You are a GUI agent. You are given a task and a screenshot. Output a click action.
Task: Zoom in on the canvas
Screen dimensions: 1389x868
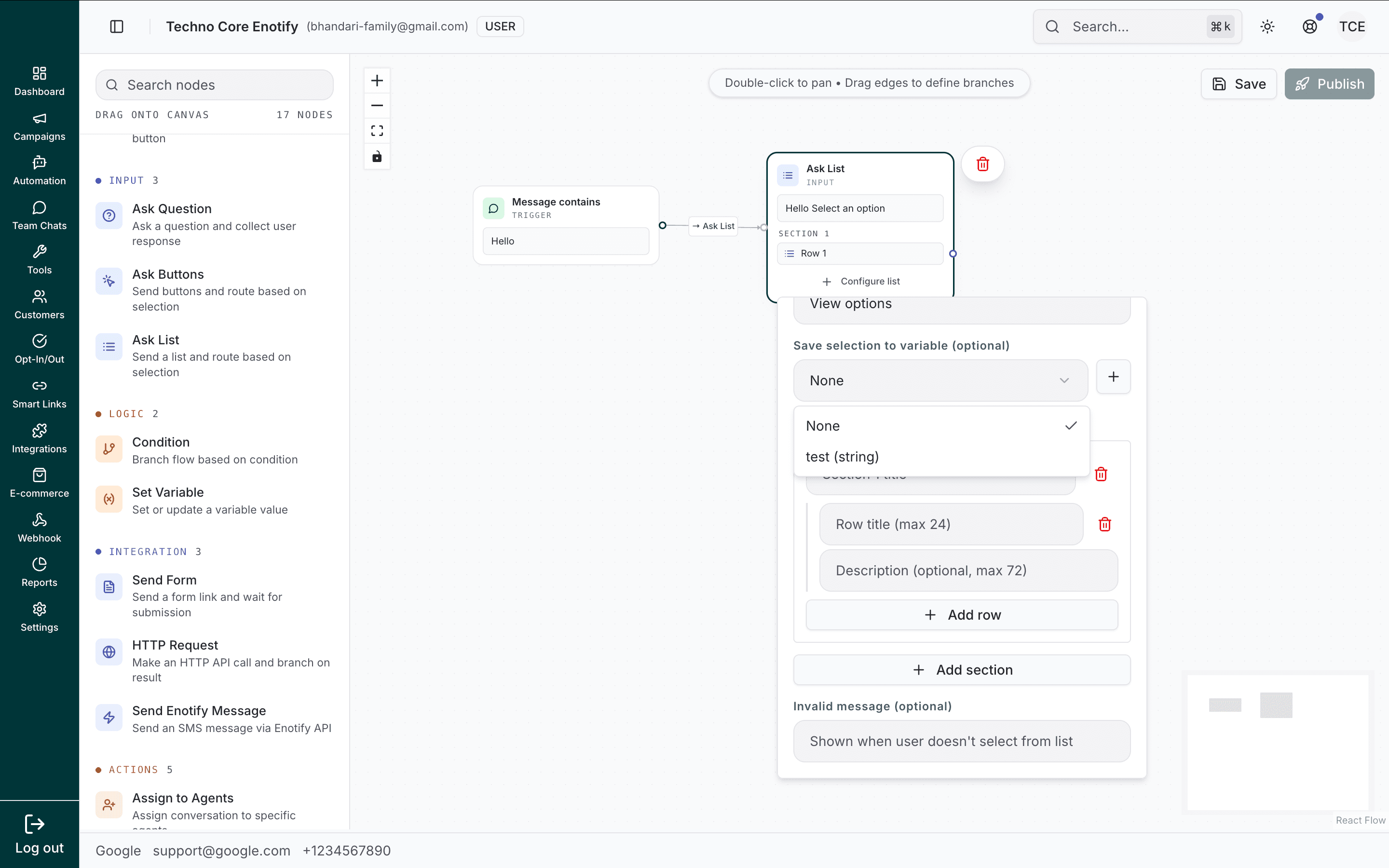(x=377, y=81)
